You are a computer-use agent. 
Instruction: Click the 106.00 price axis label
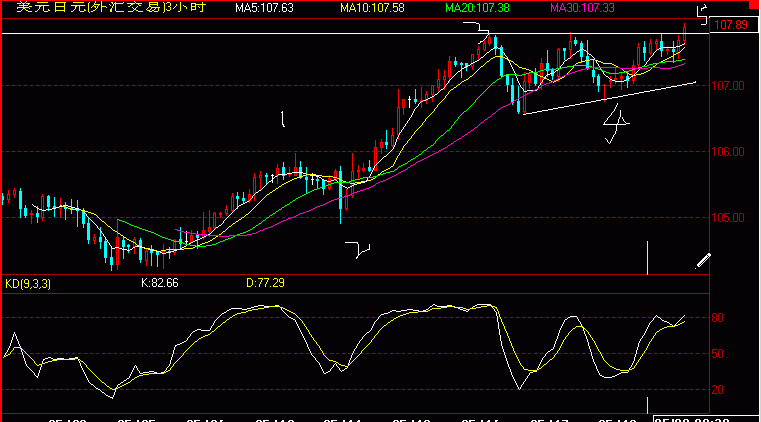728,152
